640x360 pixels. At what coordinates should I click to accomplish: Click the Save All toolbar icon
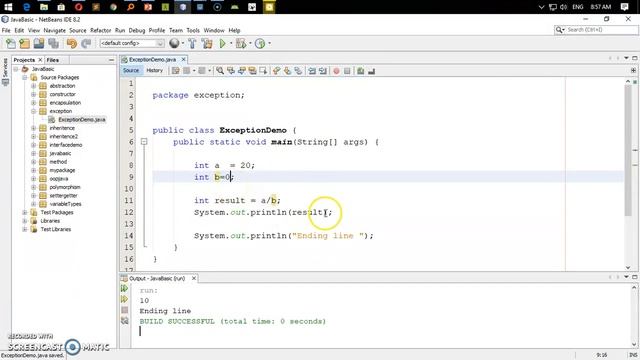(x=53, y=43)
